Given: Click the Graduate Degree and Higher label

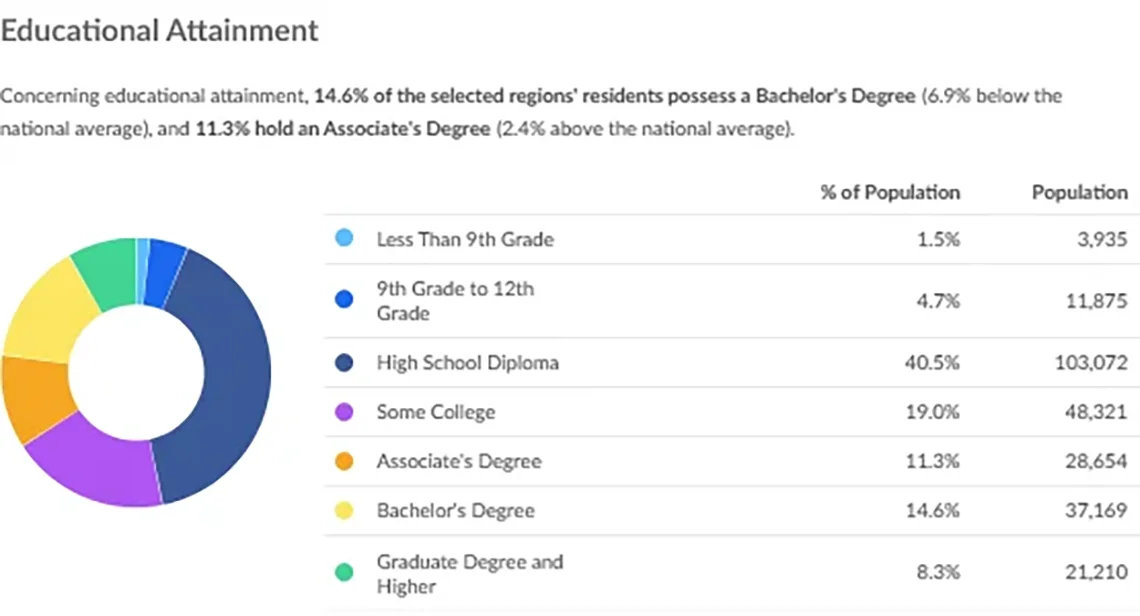Looking at the screenshot, I should tap(470, 574).
